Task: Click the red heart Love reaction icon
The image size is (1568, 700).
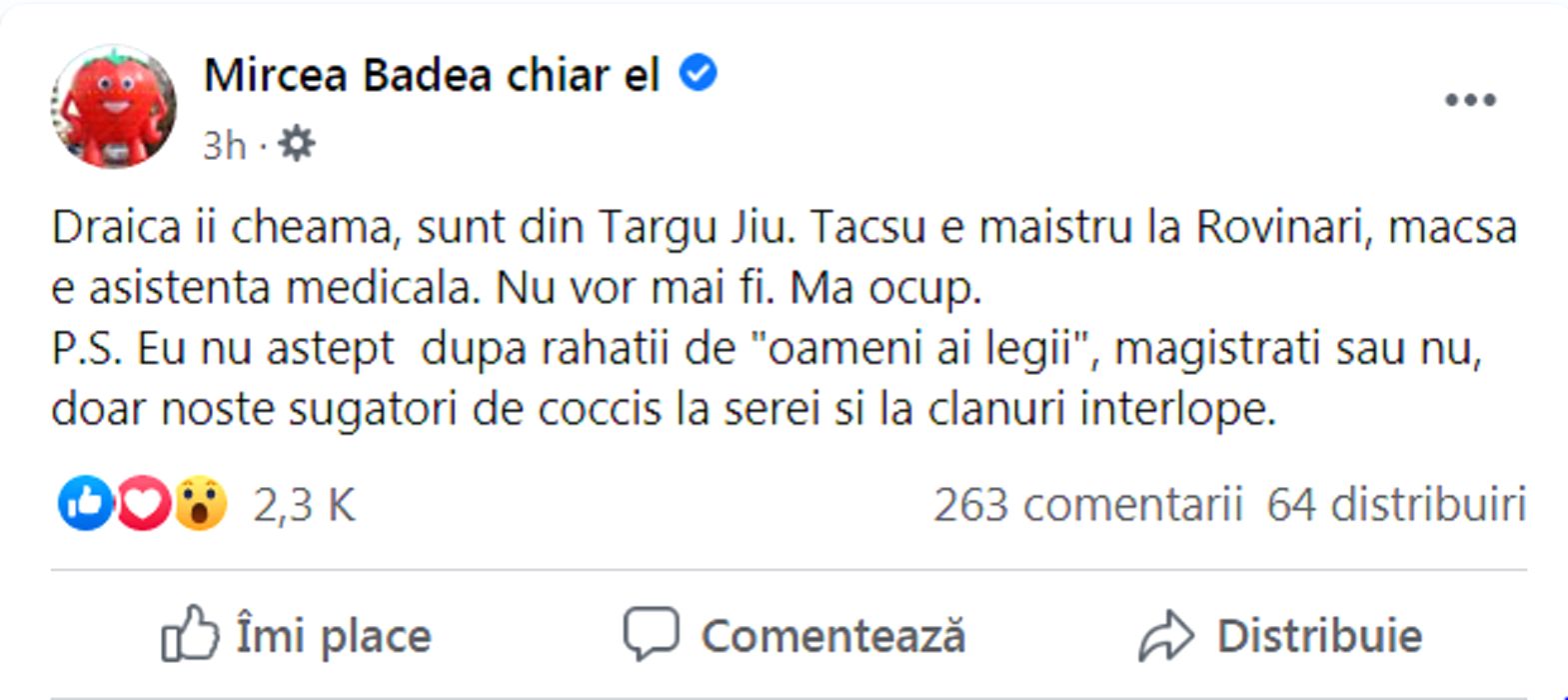Action: click(143, 503)
